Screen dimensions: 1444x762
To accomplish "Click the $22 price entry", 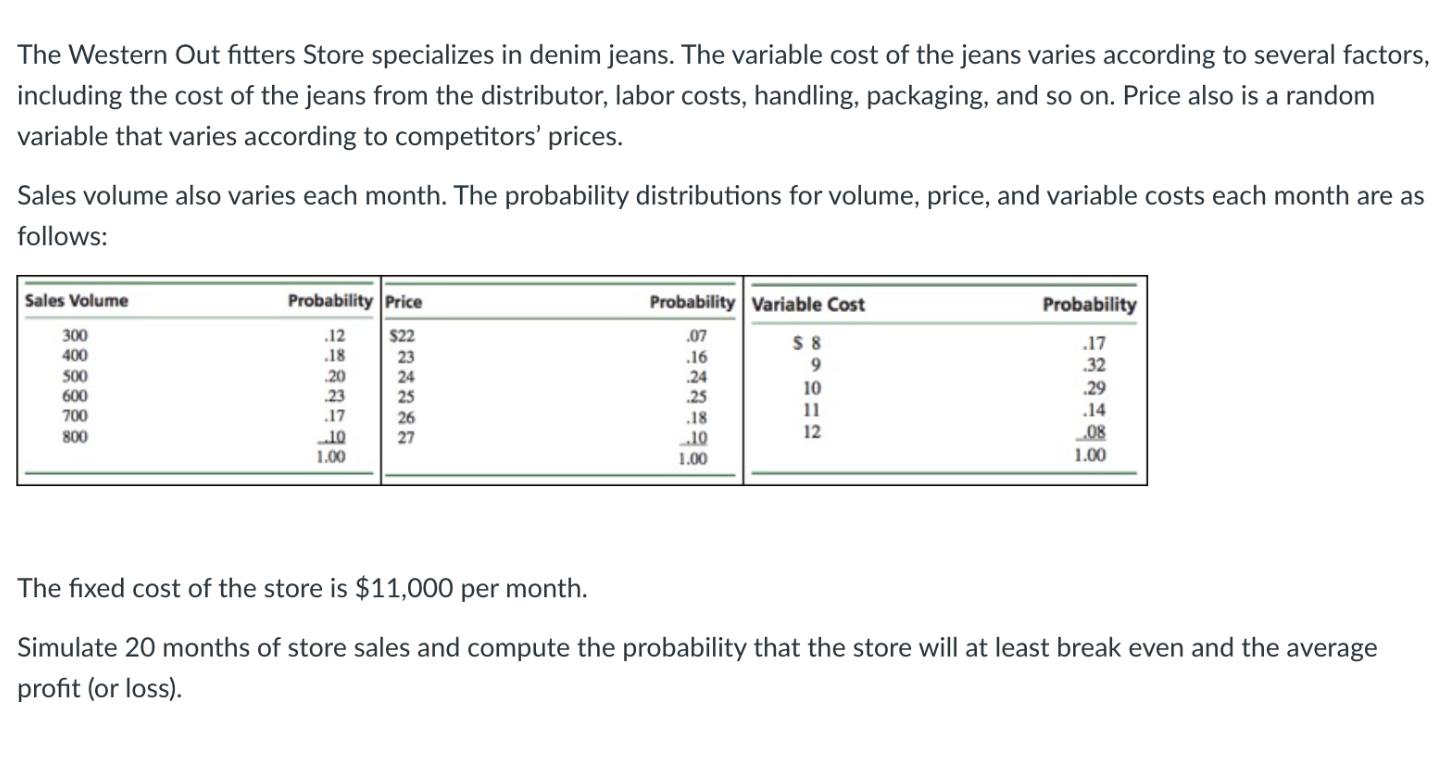I will [401, 337].
